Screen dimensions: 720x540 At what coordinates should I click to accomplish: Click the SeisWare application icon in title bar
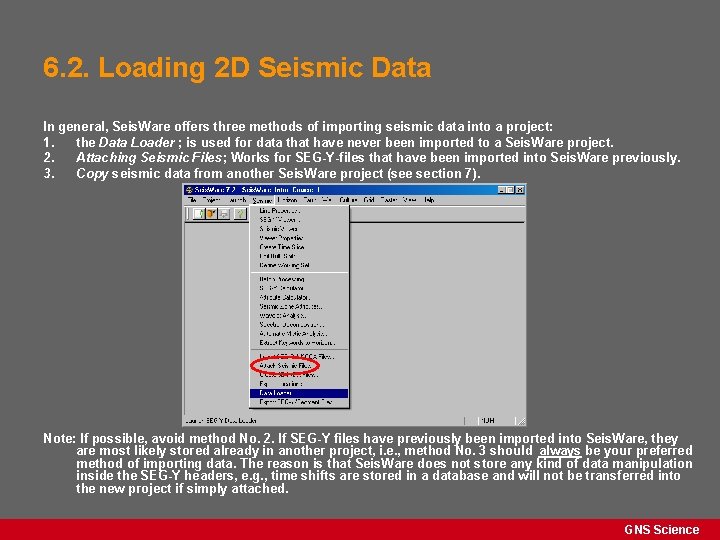click(x=189, y=190)
